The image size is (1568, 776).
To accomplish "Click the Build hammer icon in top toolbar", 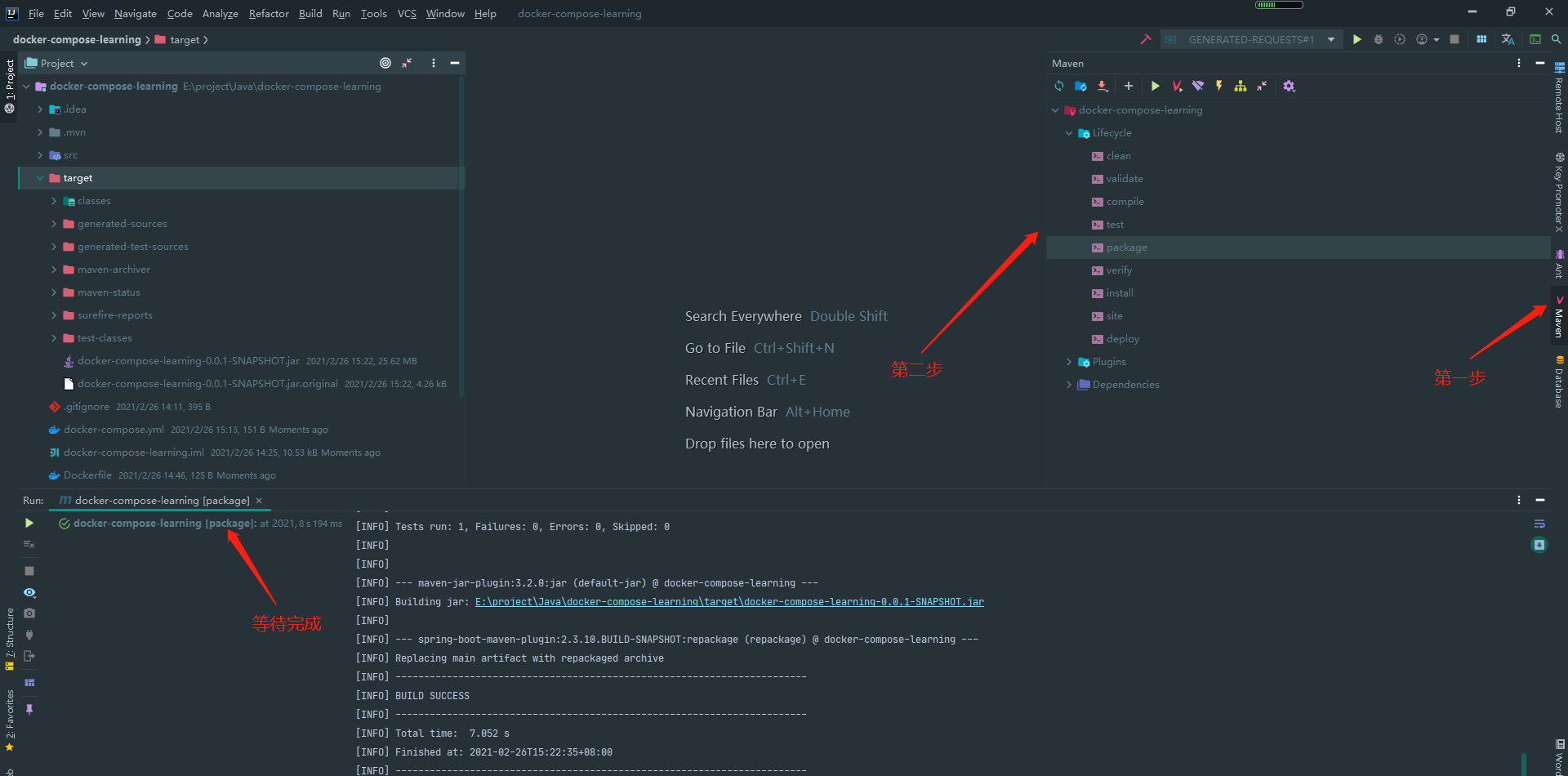I will click(1146, 39).
